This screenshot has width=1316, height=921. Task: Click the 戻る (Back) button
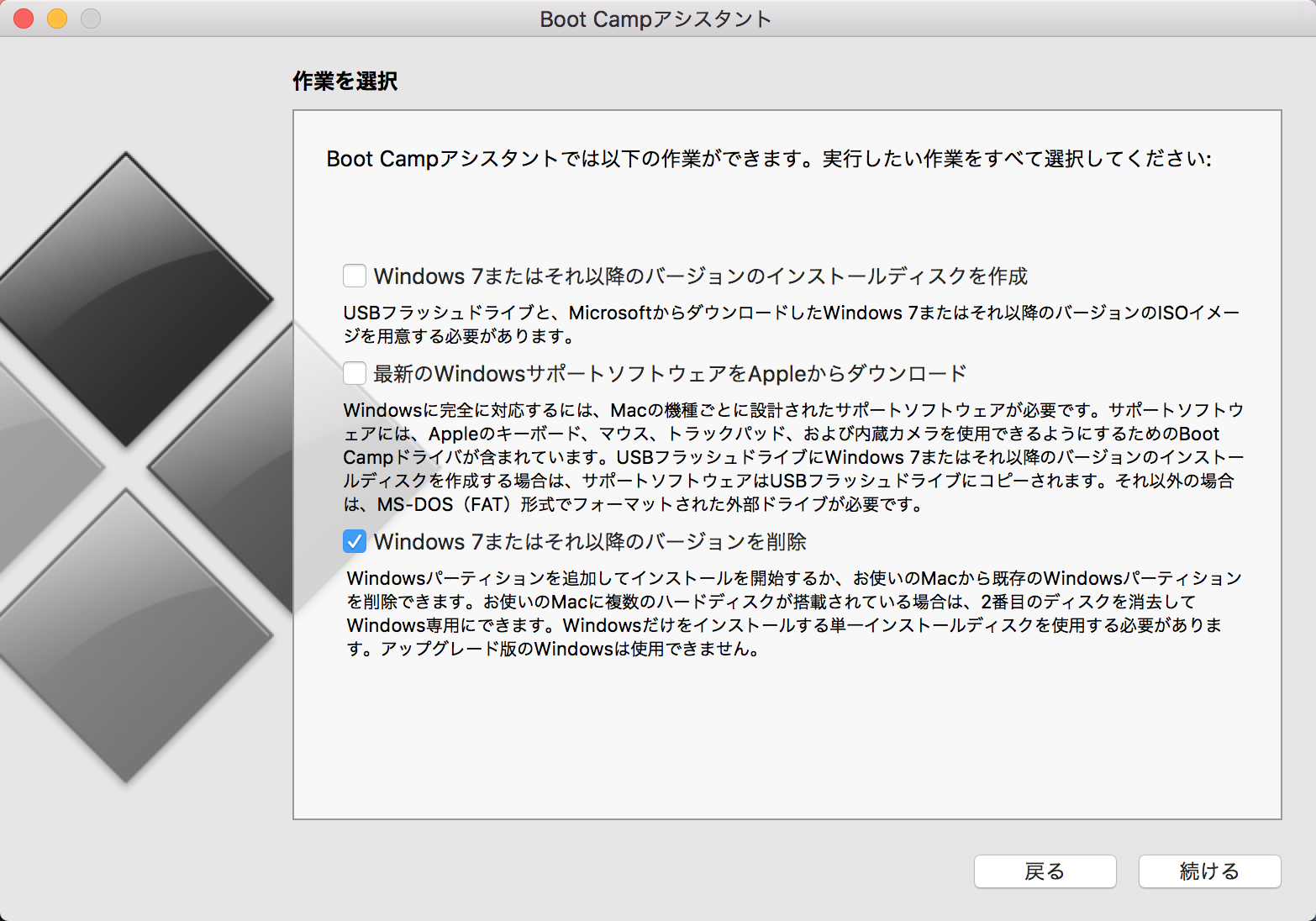click(1045, 871)
